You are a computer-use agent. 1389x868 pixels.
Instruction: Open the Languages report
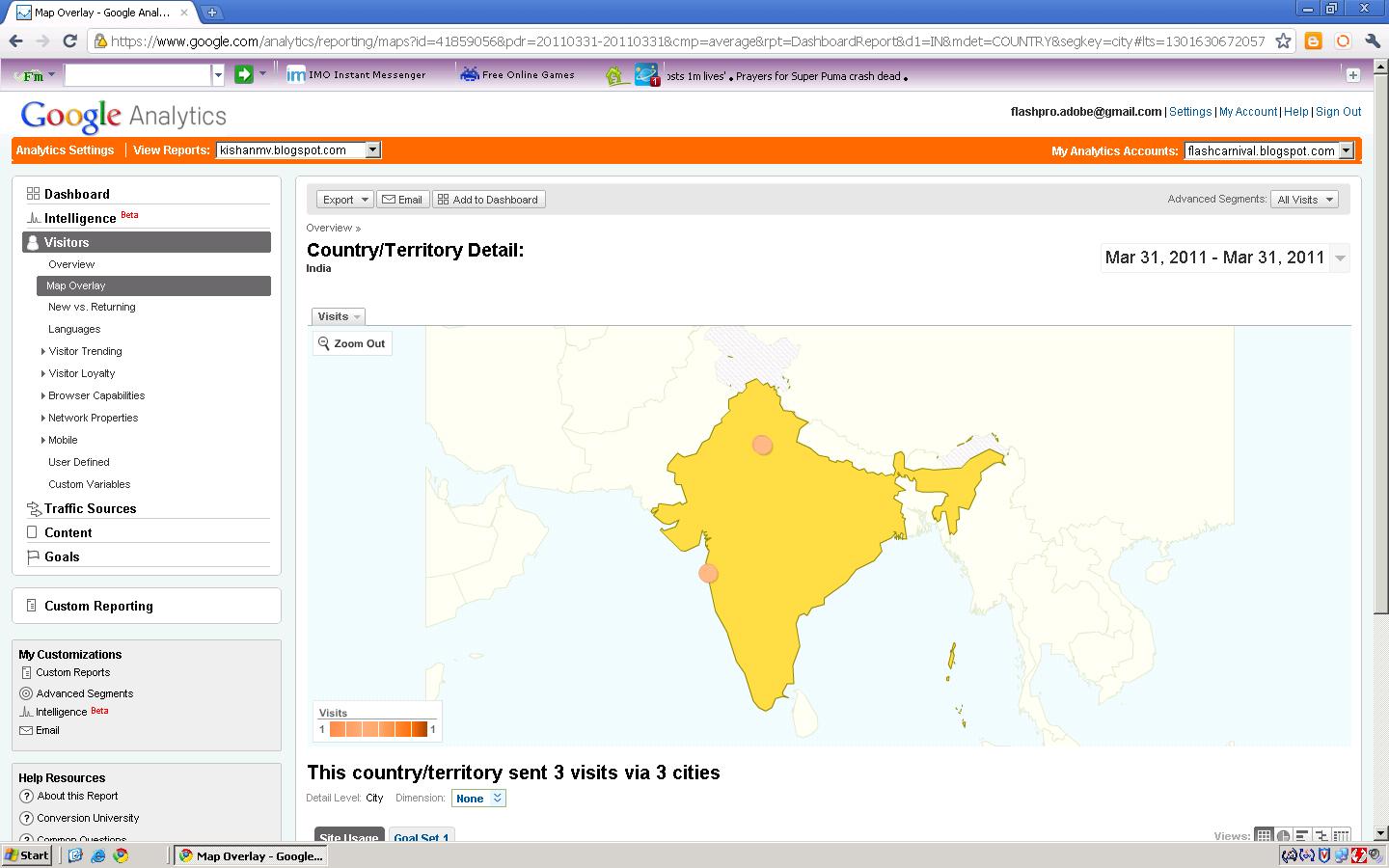74,329
